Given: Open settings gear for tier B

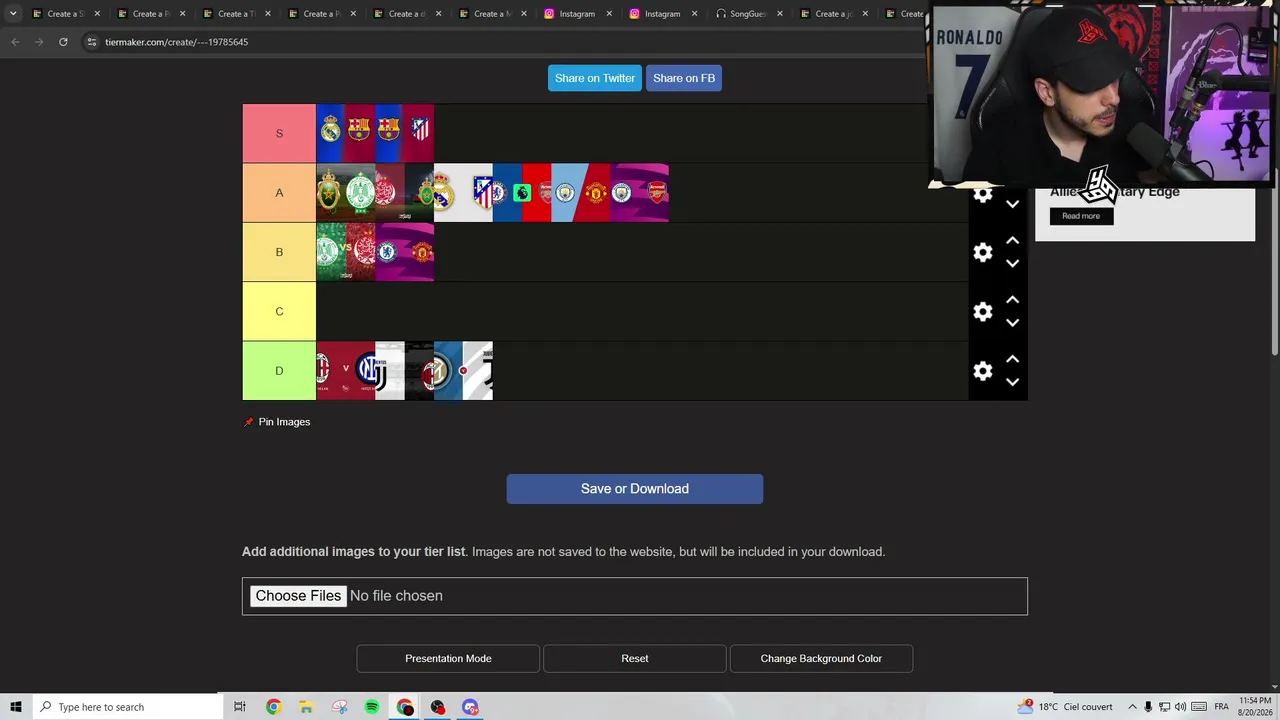Looking at the screenshot, I should coord(983,252).
